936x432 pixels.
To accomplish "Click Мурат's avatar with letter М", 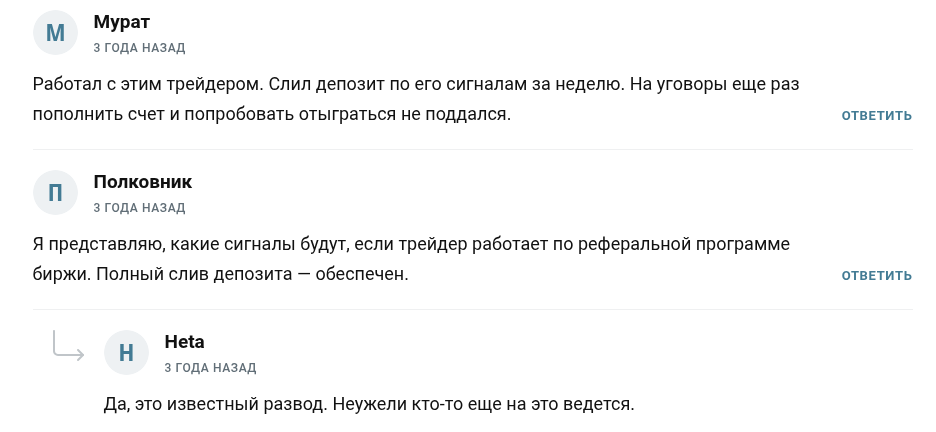I will pos(56,33).
